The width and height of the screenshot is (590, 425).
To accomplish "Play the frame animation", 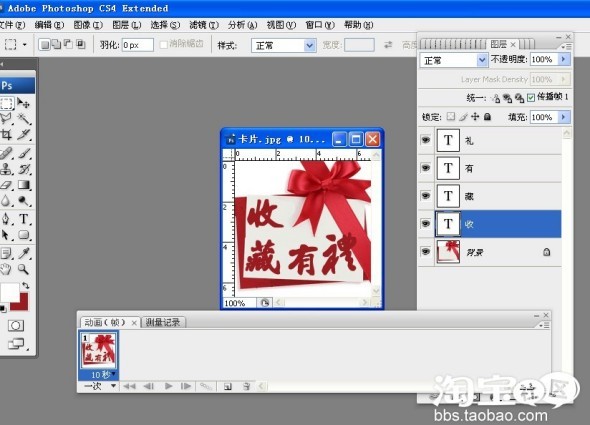I will click(169, 386).
